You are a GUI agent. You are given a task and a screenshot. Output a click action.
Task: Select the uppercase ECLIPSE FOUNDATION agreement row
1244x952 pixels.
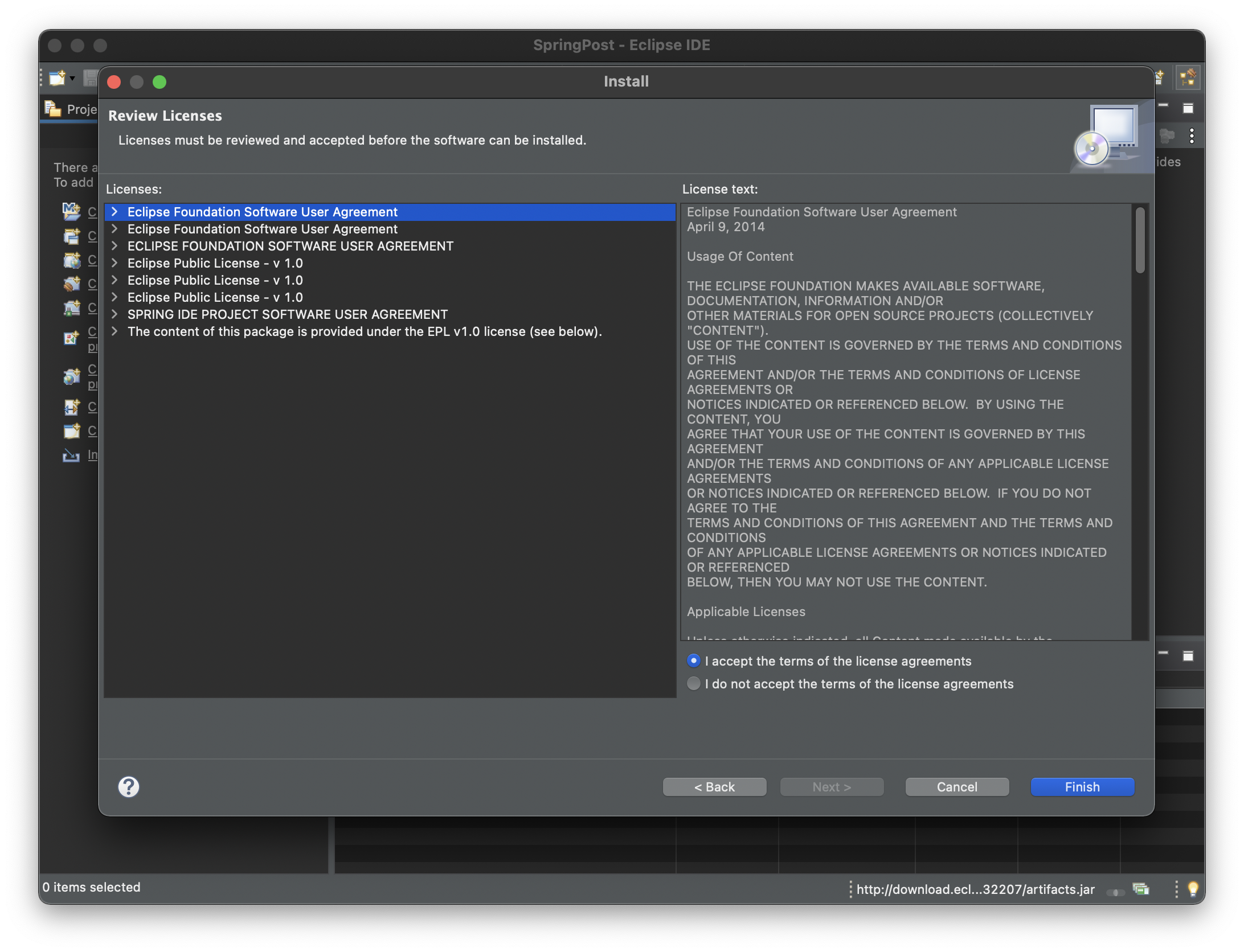290,246
